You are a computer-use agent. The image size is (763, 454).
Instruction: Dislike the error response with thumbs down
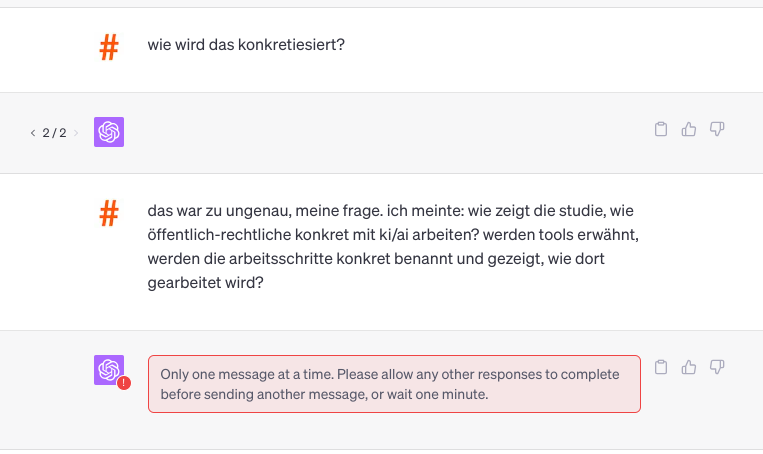pyautogui.click(x=716, y=367)
